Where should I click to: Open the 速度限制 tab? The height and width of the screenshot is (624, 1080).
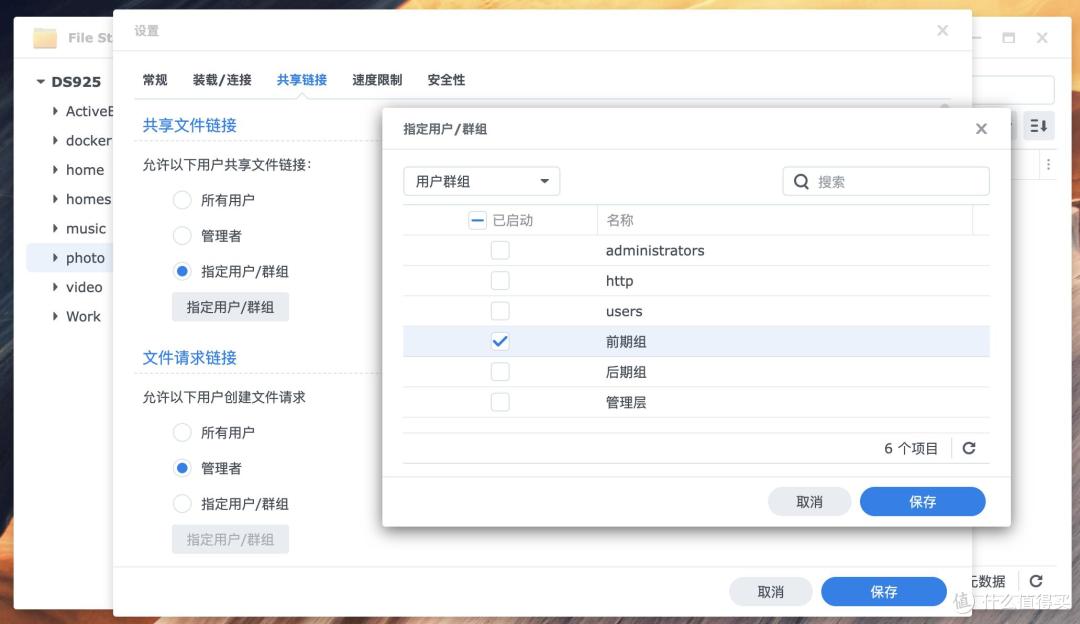click(377, 80)
